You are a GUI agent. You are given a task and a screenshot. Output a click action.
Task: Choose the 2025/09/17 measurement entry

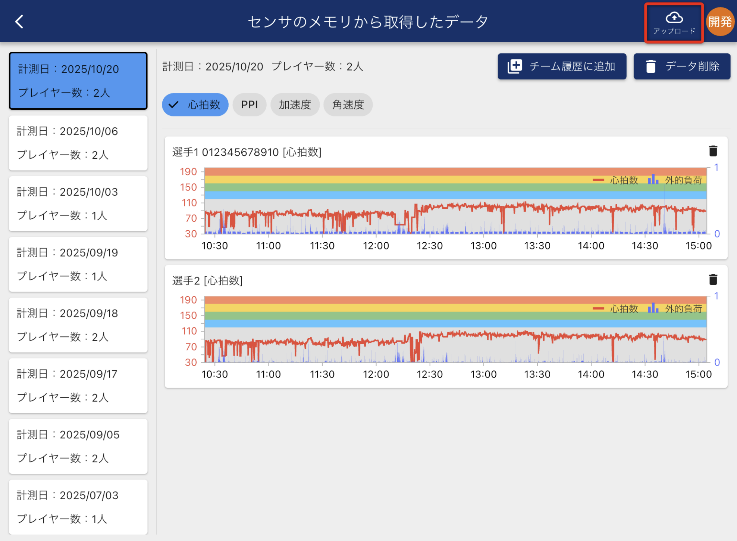tap(78, 385)
